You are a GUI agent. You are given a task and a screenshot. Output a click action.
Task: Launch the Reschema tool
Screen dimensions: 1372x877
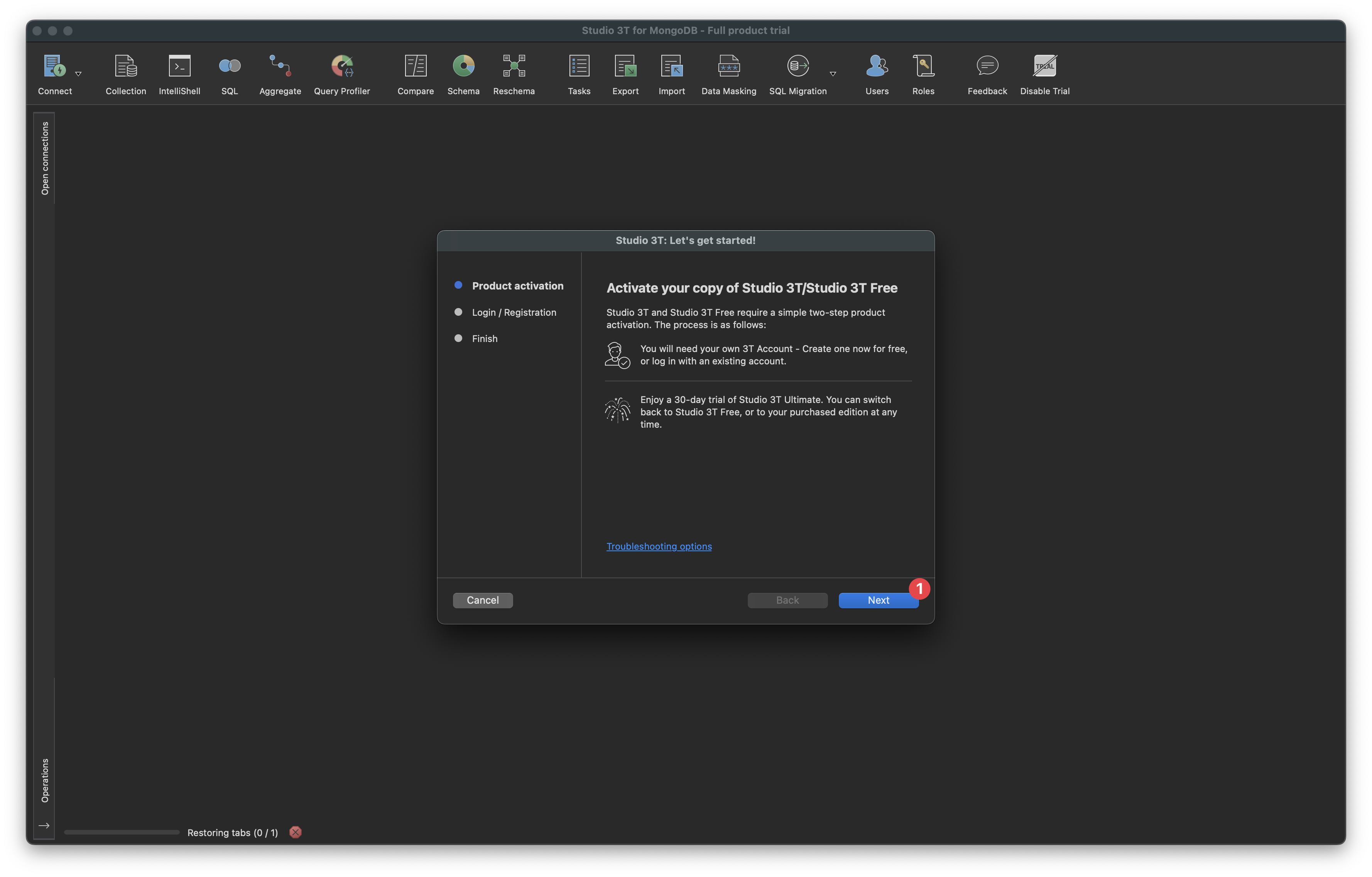click(514, 66)
